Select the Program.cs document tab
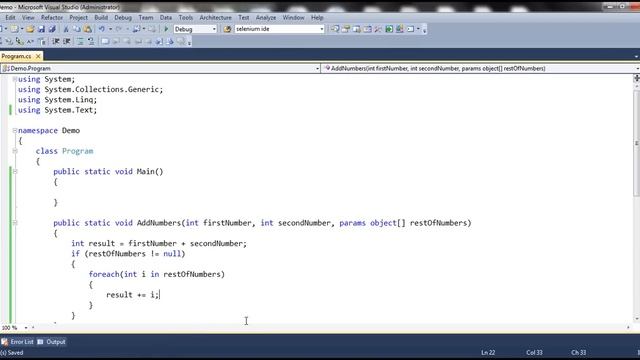Image resolution: width=640 pixels, height=360 pixels. [x=16, y=56]
